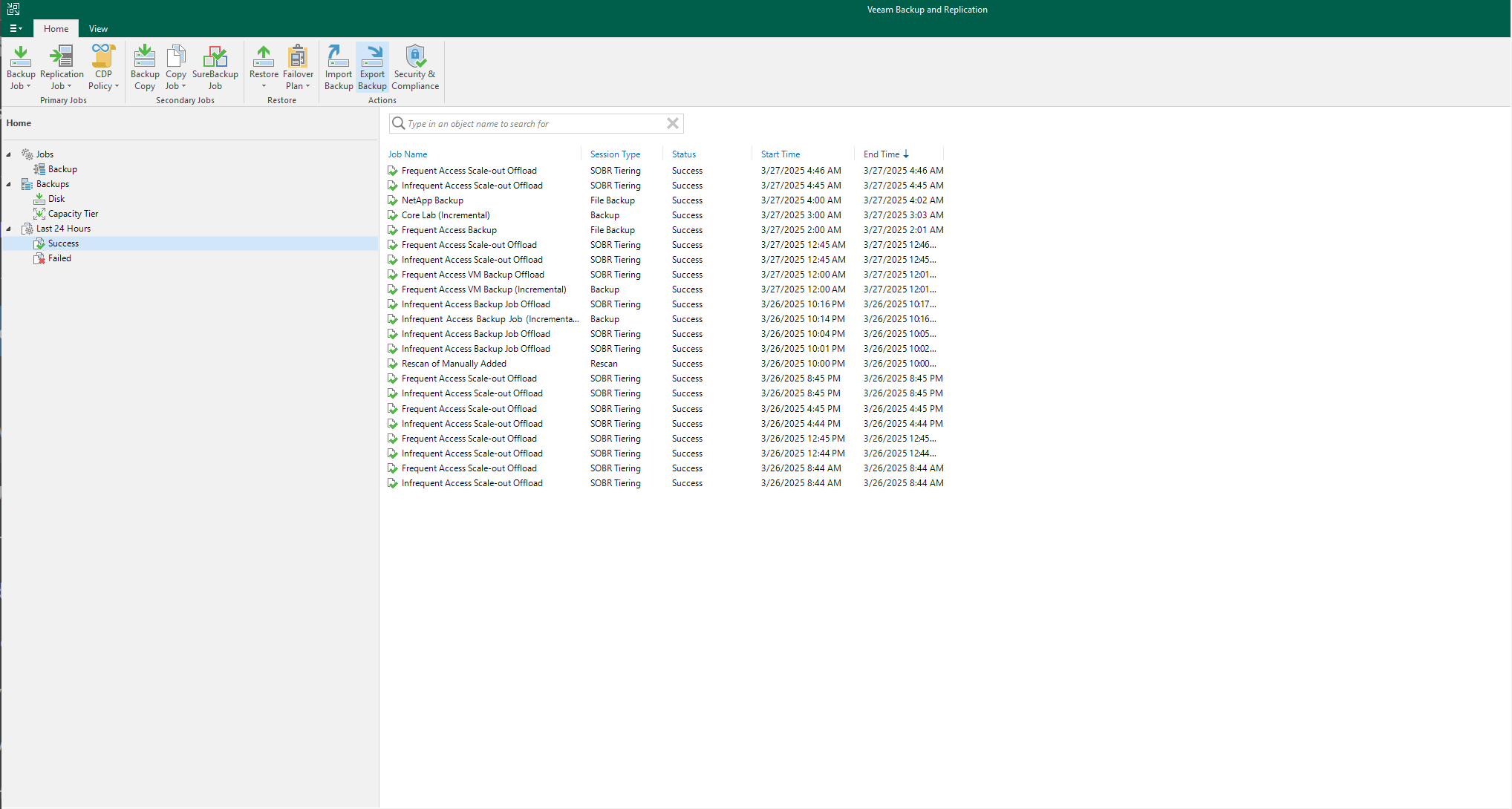Open Security & Compliance
The height and width of the screenshot is (809, 1512).
[x=415, y=68]
